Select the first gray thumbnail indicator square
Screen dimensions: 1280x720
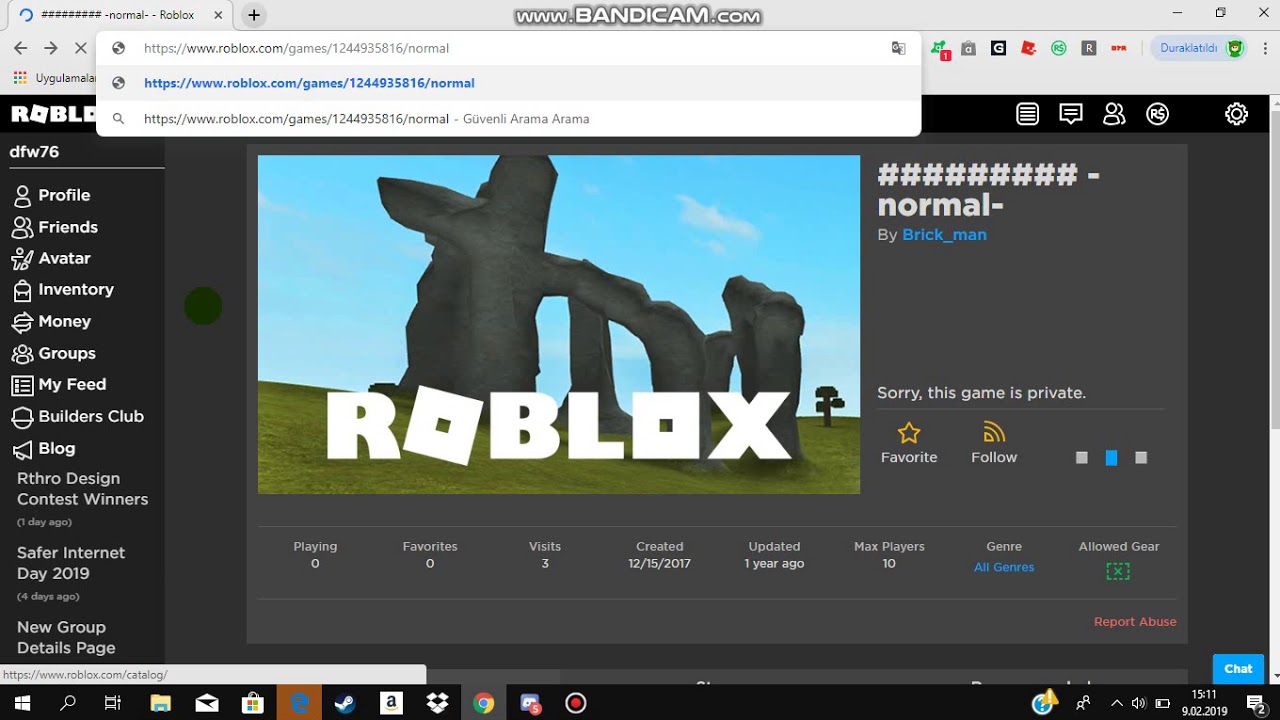1081,457
